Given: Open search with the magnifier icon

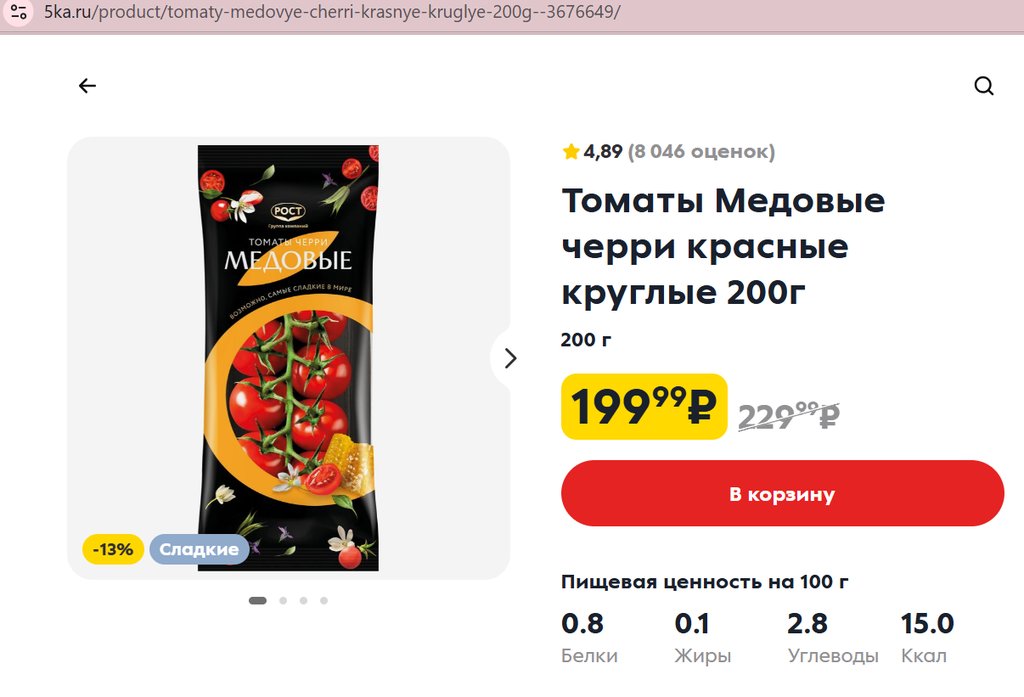Looking at the screenshot, I should point(984,86).
